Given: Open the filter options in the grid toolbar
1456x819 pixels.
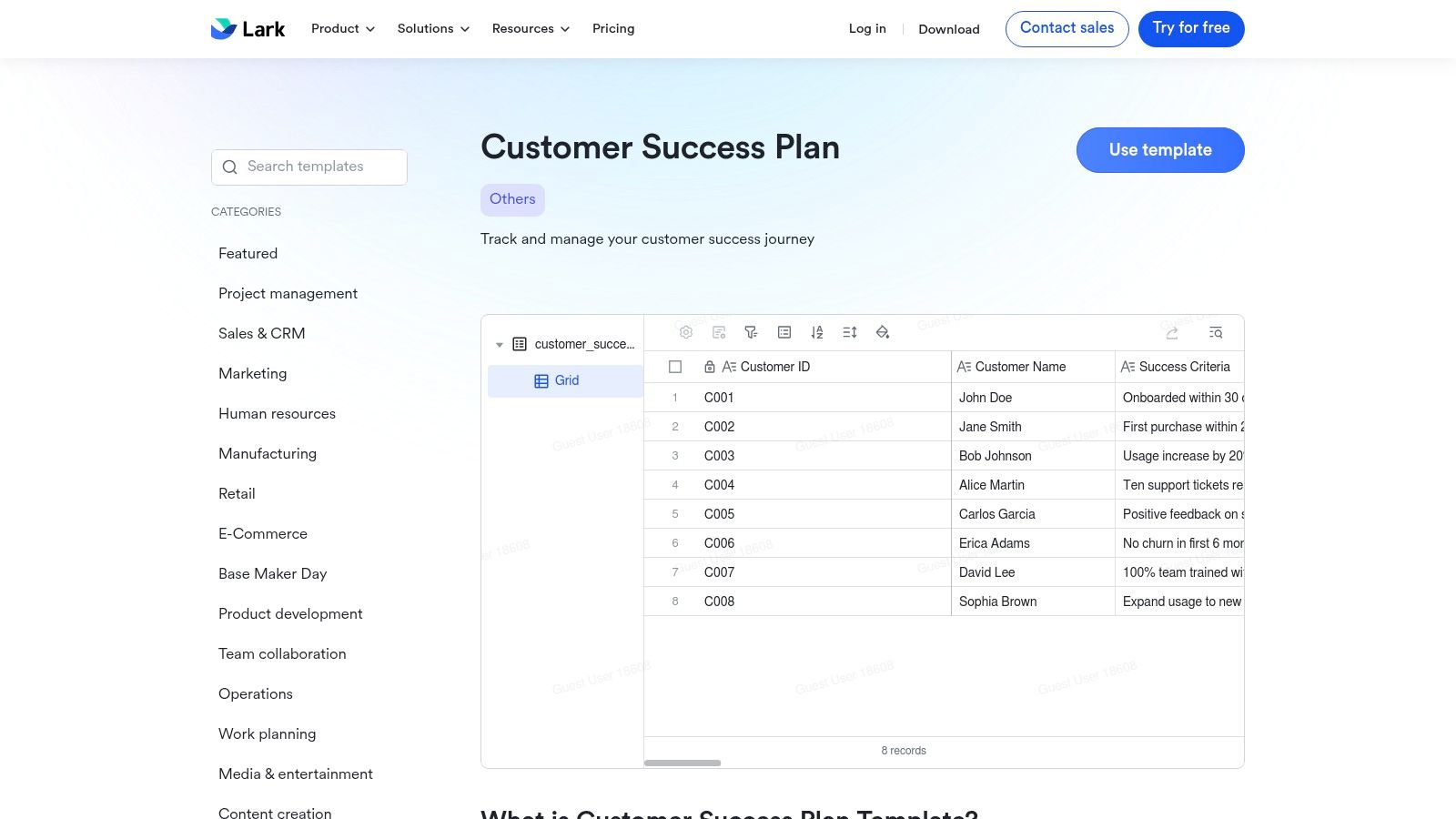Looking at the screenshot, I should 751,332.
